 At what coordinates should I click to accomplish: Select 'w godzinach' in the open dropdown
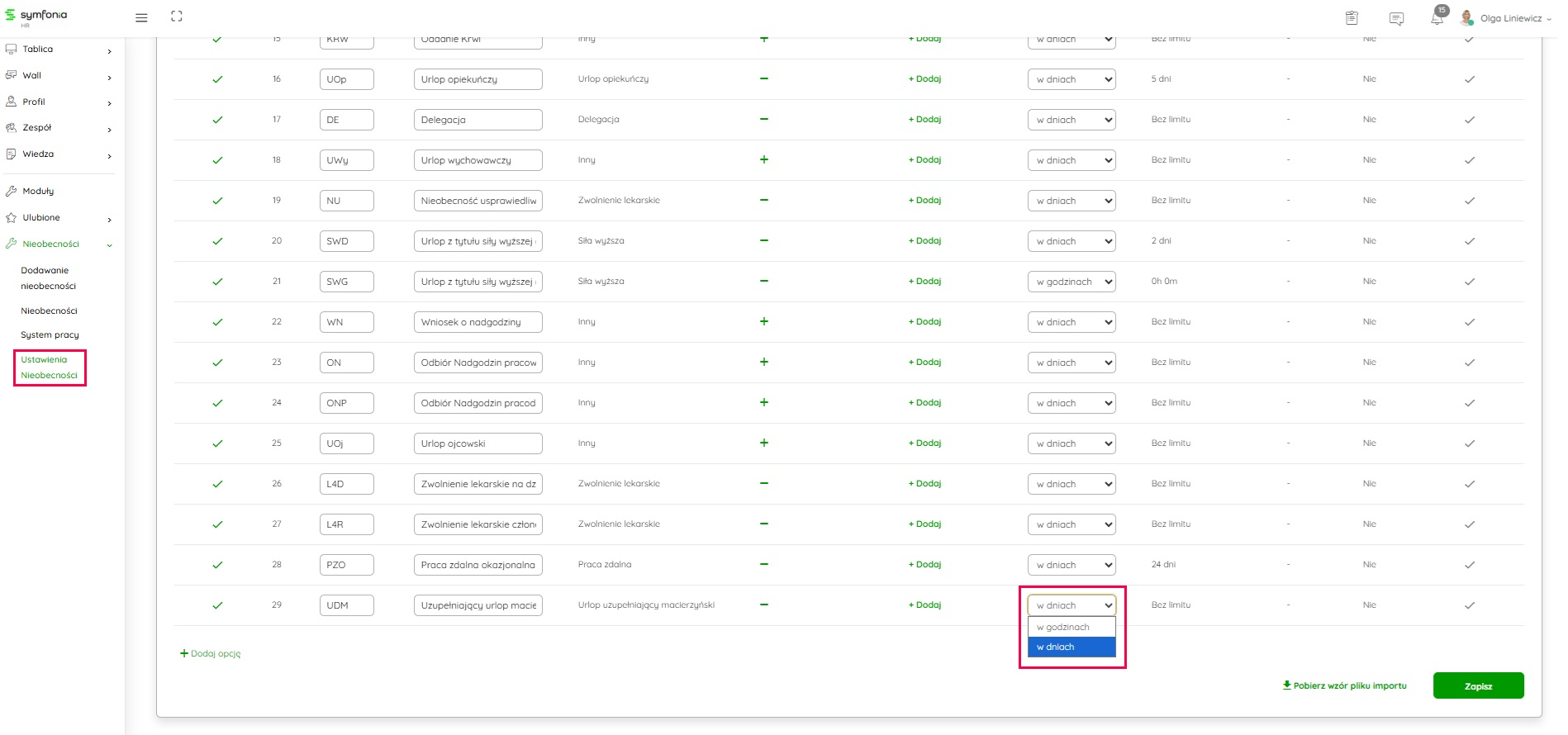coord(1071,627)
